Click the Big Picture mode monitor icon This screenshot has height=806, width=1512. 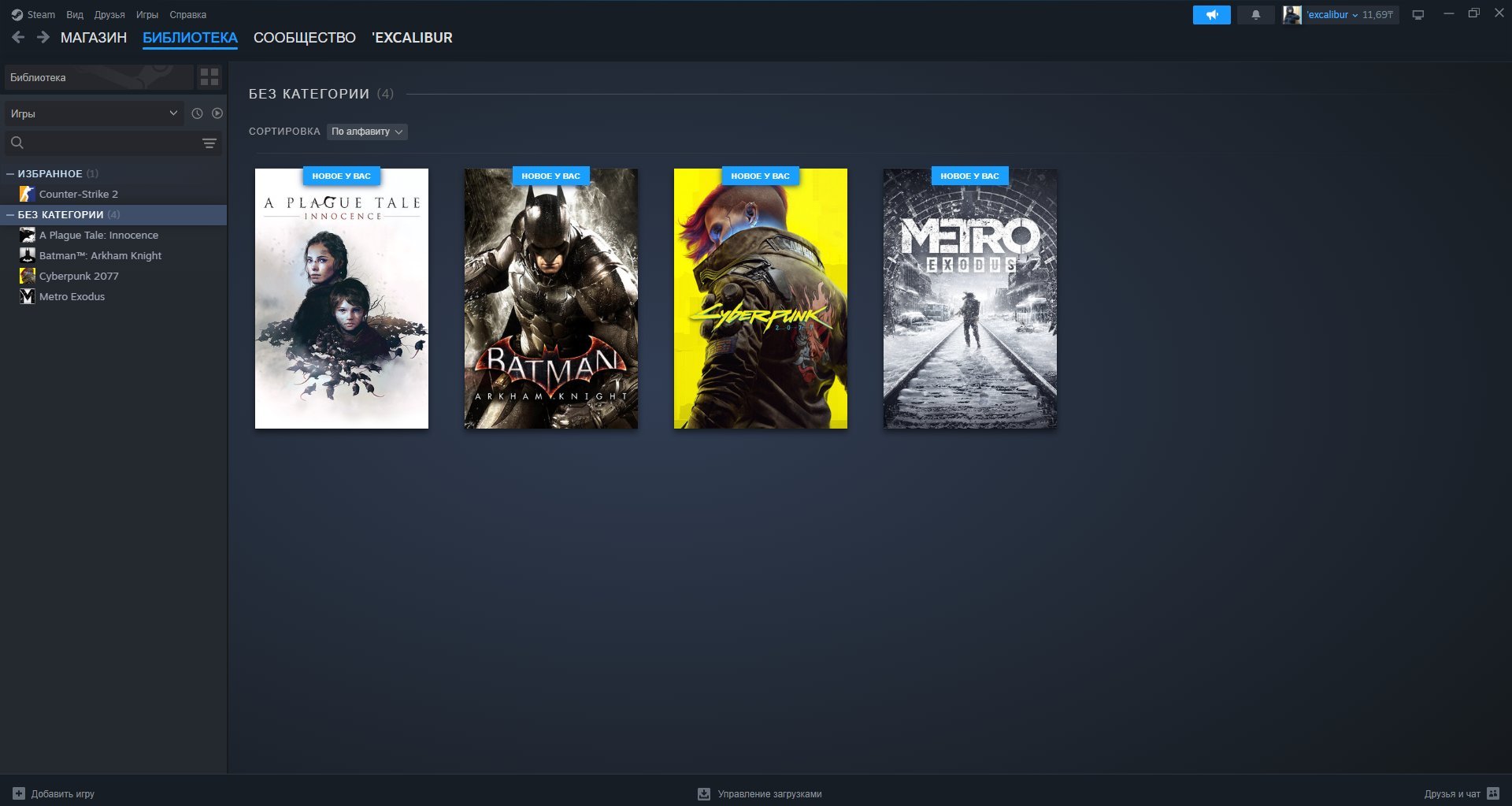1418,15
